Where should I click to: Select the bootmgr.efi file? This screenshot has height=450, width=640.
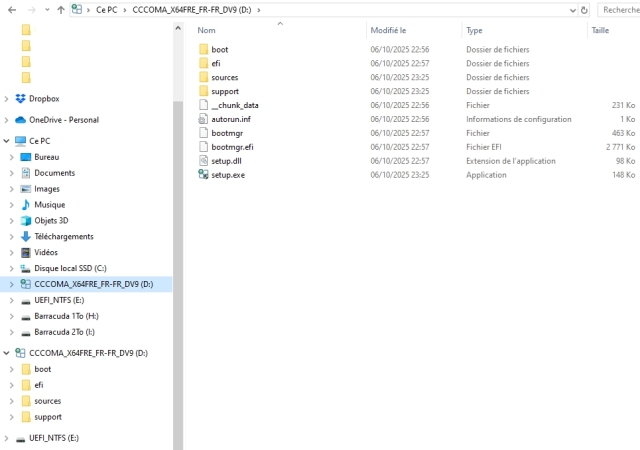[232, 147]
